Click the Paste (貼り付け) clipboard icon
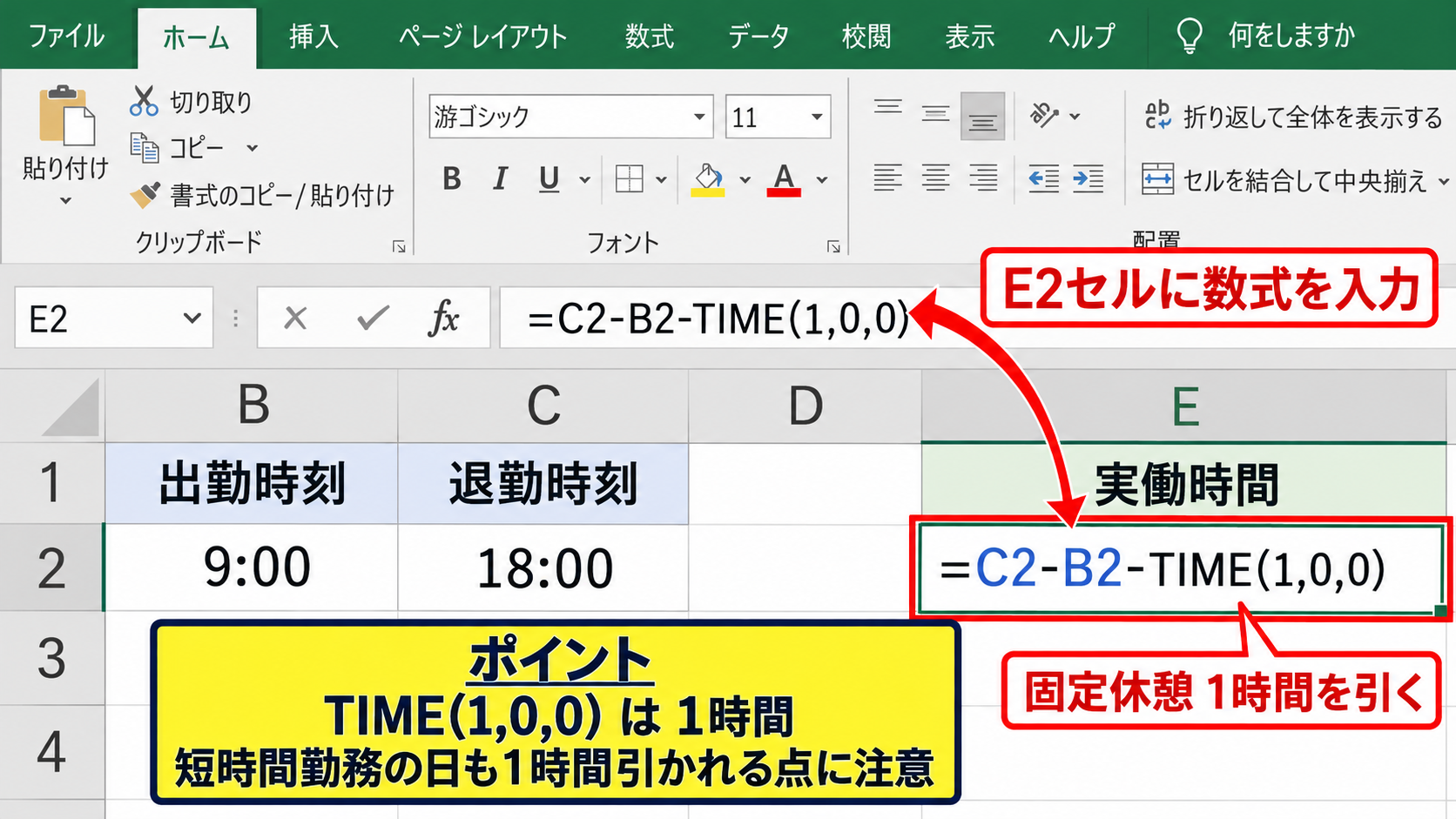This screenshot has height=819, width=1456. (66, 114)
